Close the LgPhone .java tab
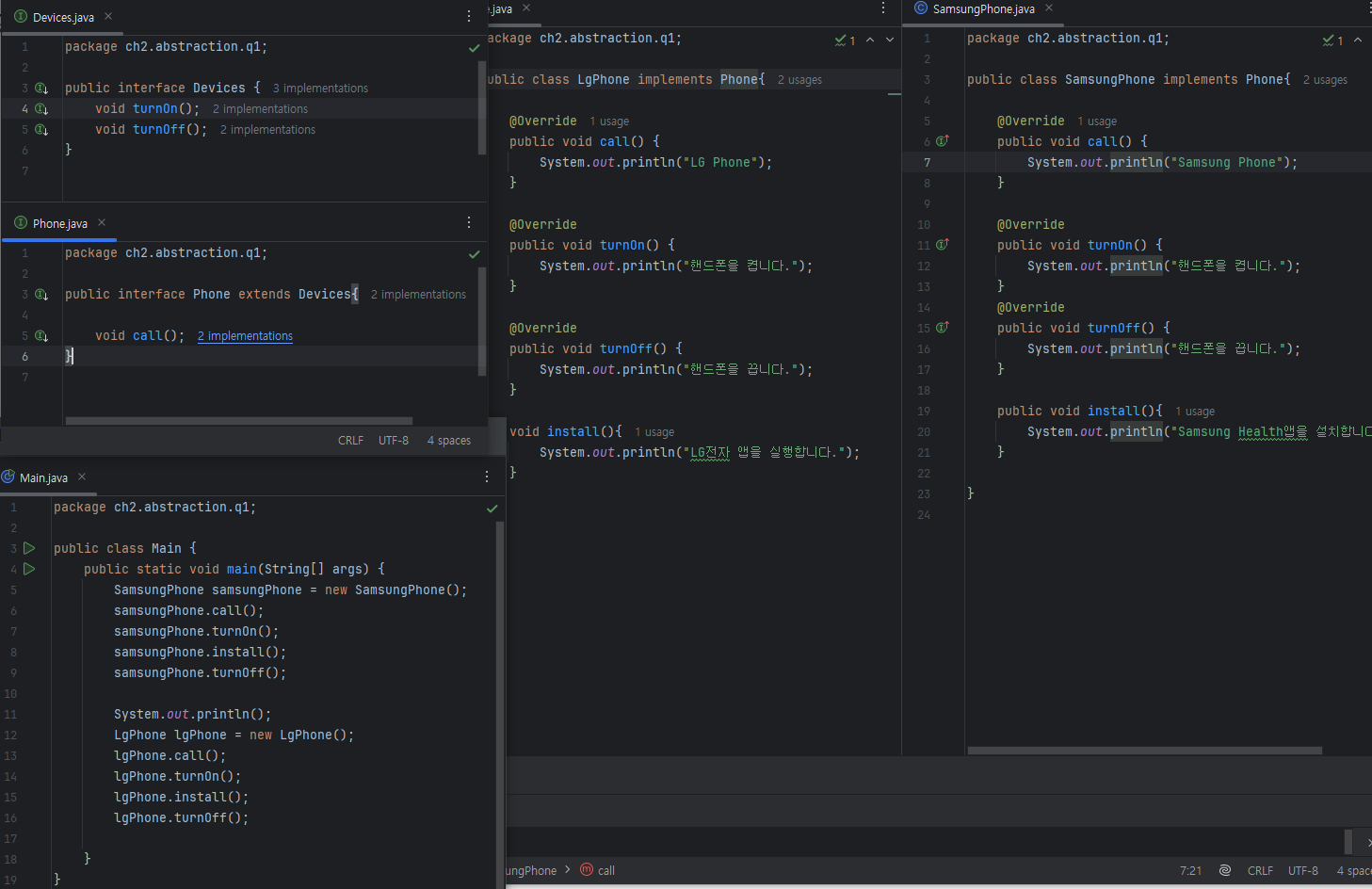 [526, 8]
